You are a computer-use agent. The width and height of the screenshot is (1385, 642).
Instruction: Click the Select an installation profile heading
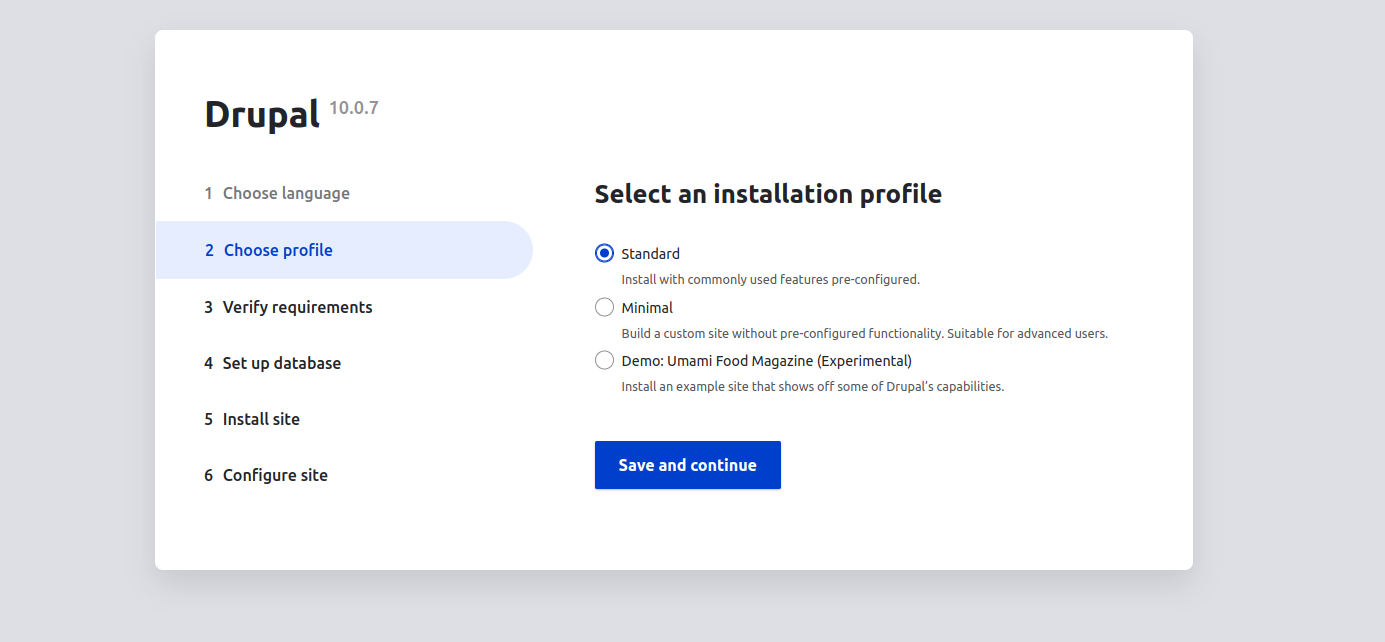[768, 194]
